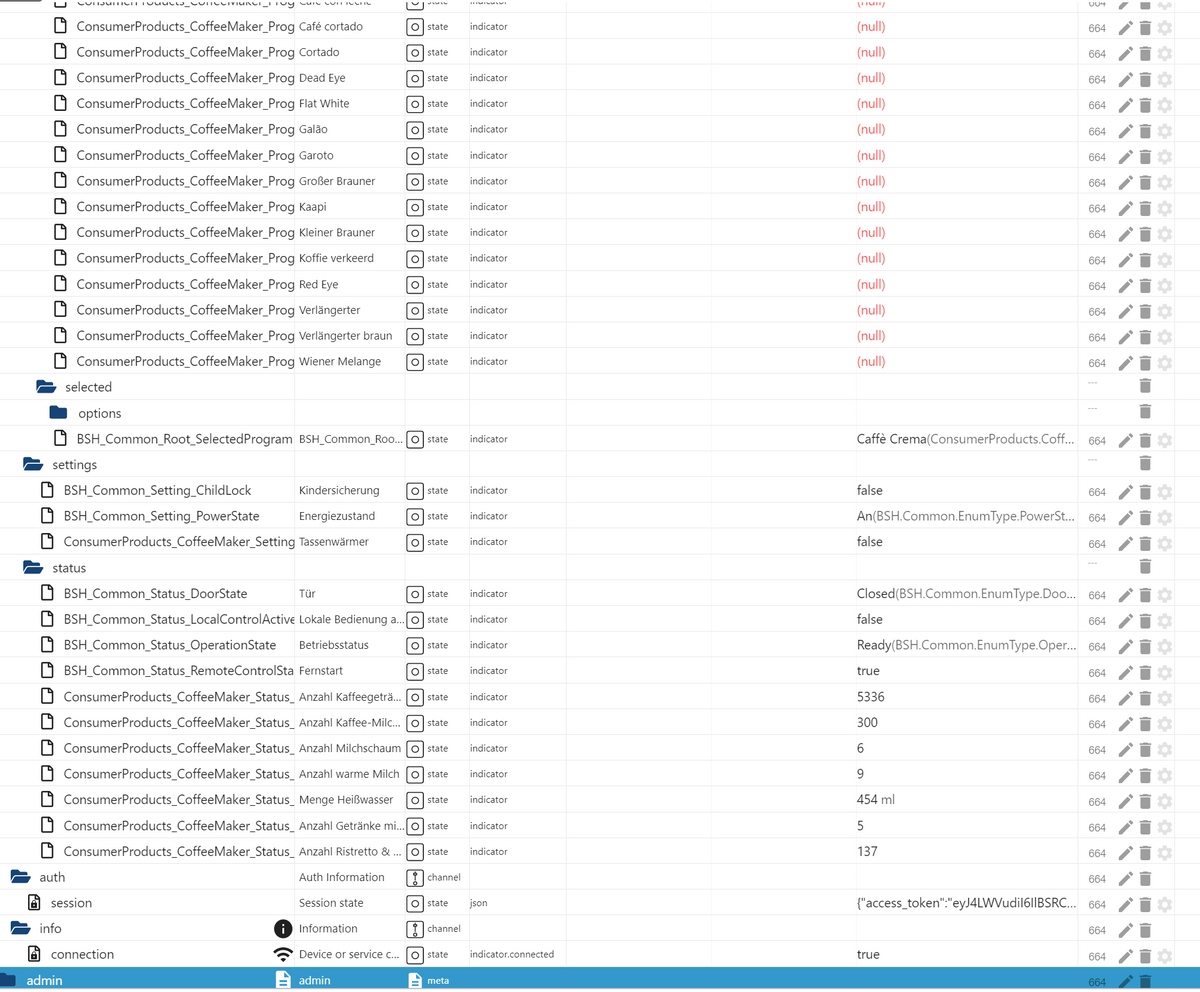Delete the Tassenwärmer object
Screen dimensions: 1200x992
[1145, 543]
